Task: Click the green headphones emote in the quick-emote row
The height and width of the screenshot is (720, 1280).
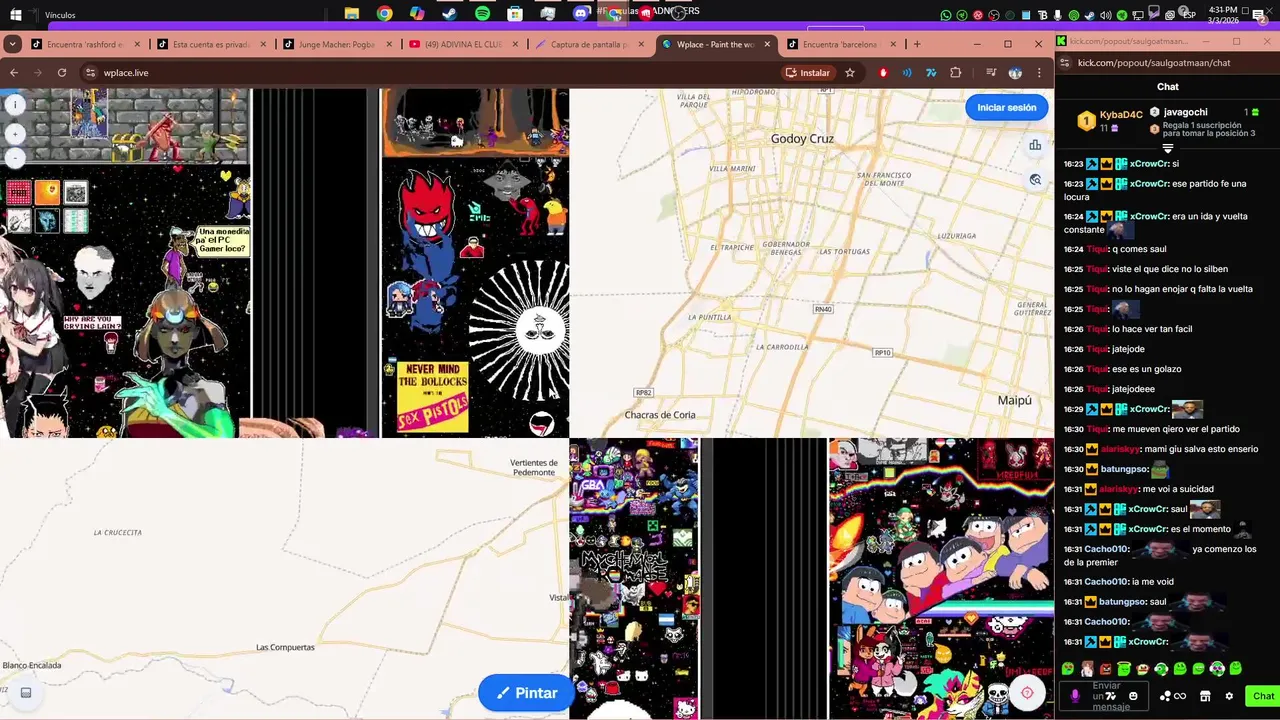Action: (1161, 668)
